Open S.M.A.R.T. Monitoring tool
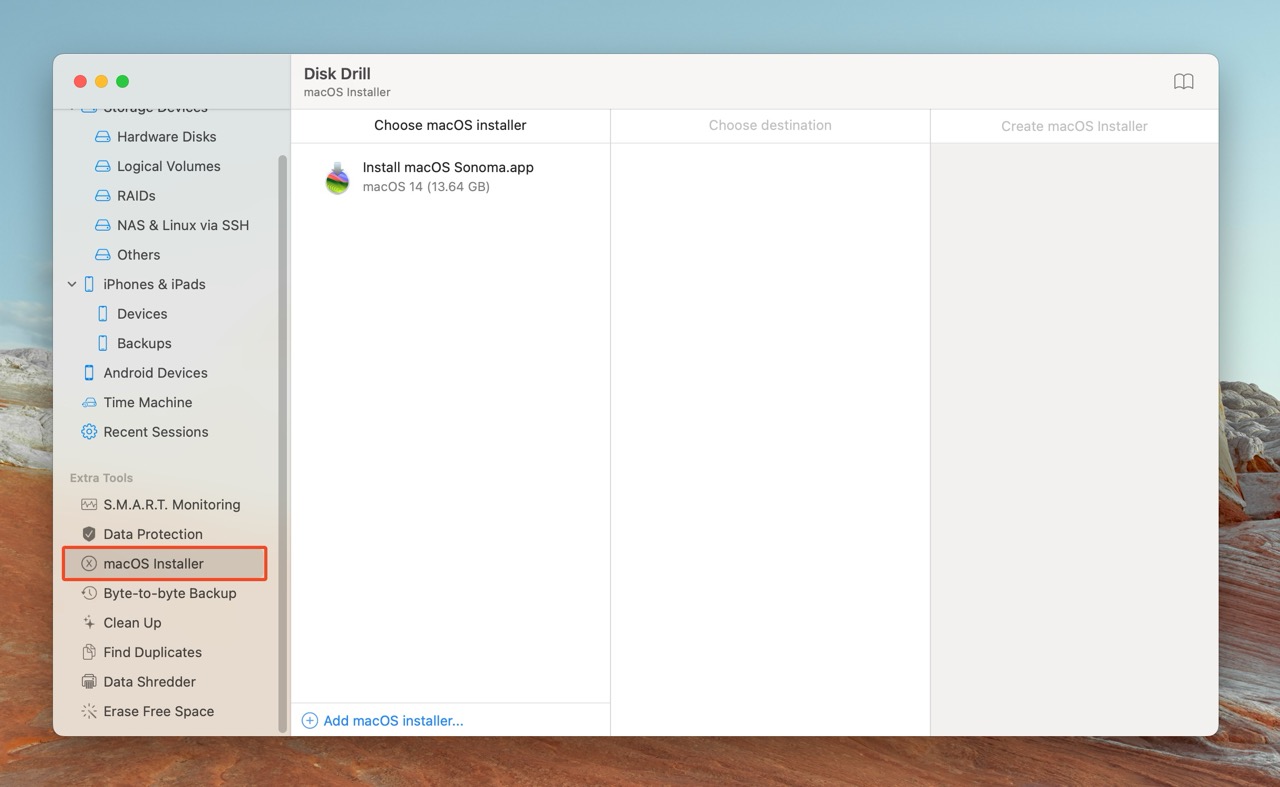Viewport: 1280px width, 787px height. pyautogui.click(x=171, y=505)
